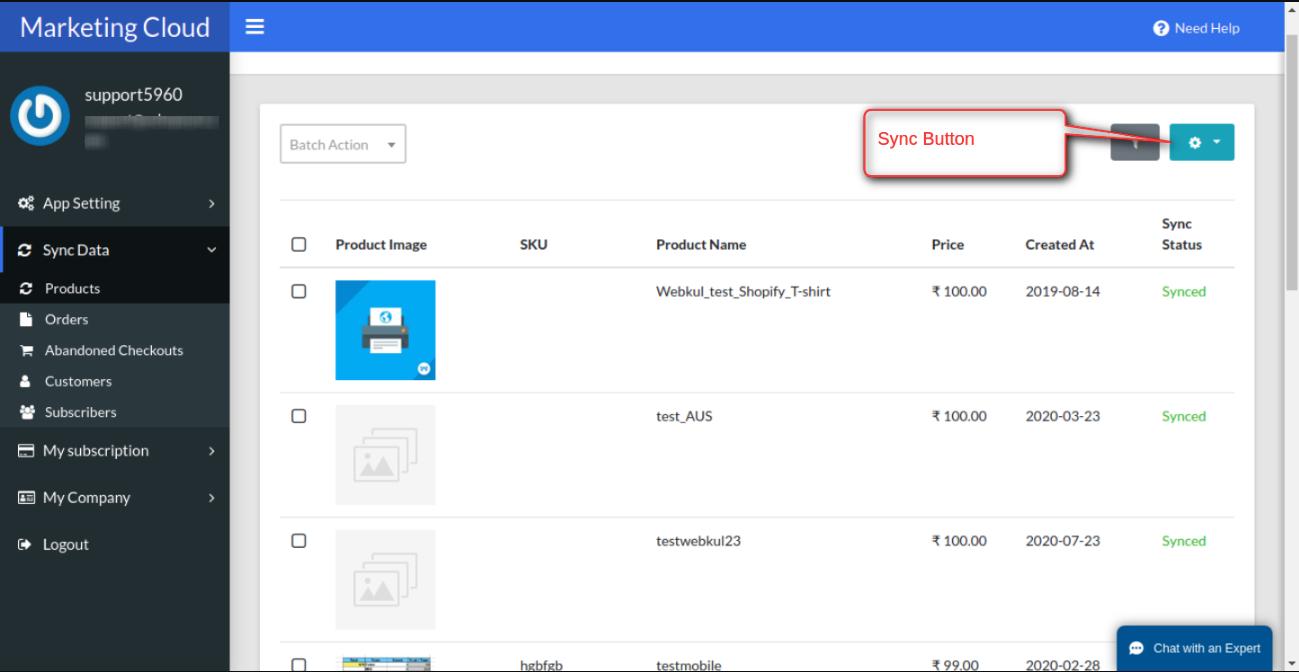
Task: Go to Abandoned Checkouts
Action: (114, 351)
